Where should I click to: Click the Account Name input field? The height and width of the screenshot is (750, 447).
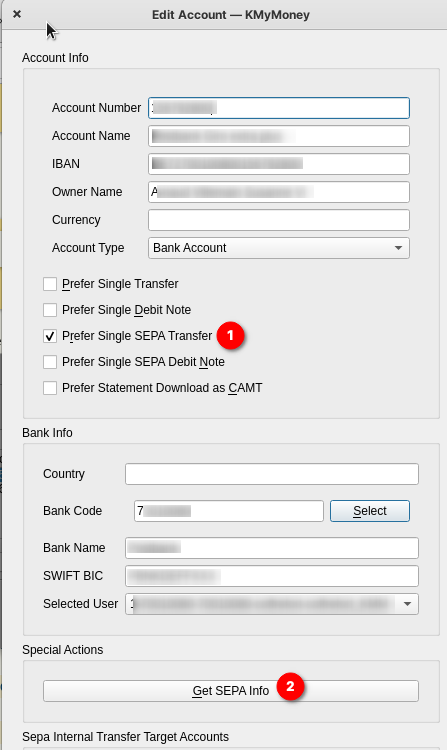279,136
